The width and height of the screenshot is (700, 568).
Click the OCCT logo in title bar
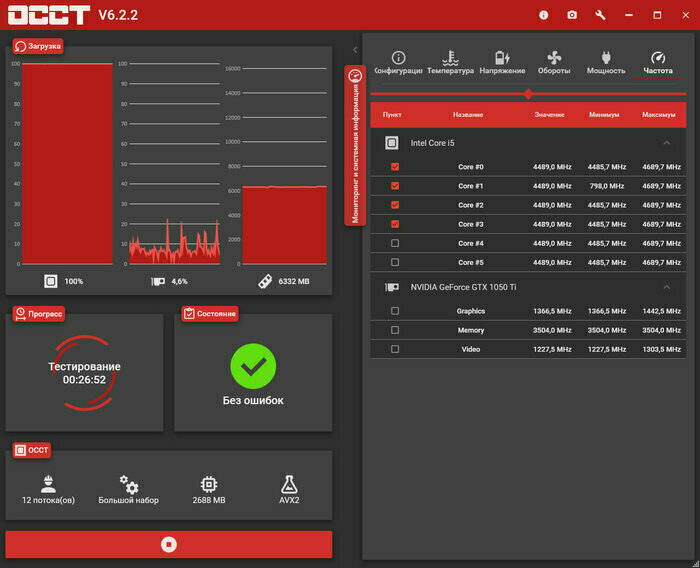(x=49, y=15)
